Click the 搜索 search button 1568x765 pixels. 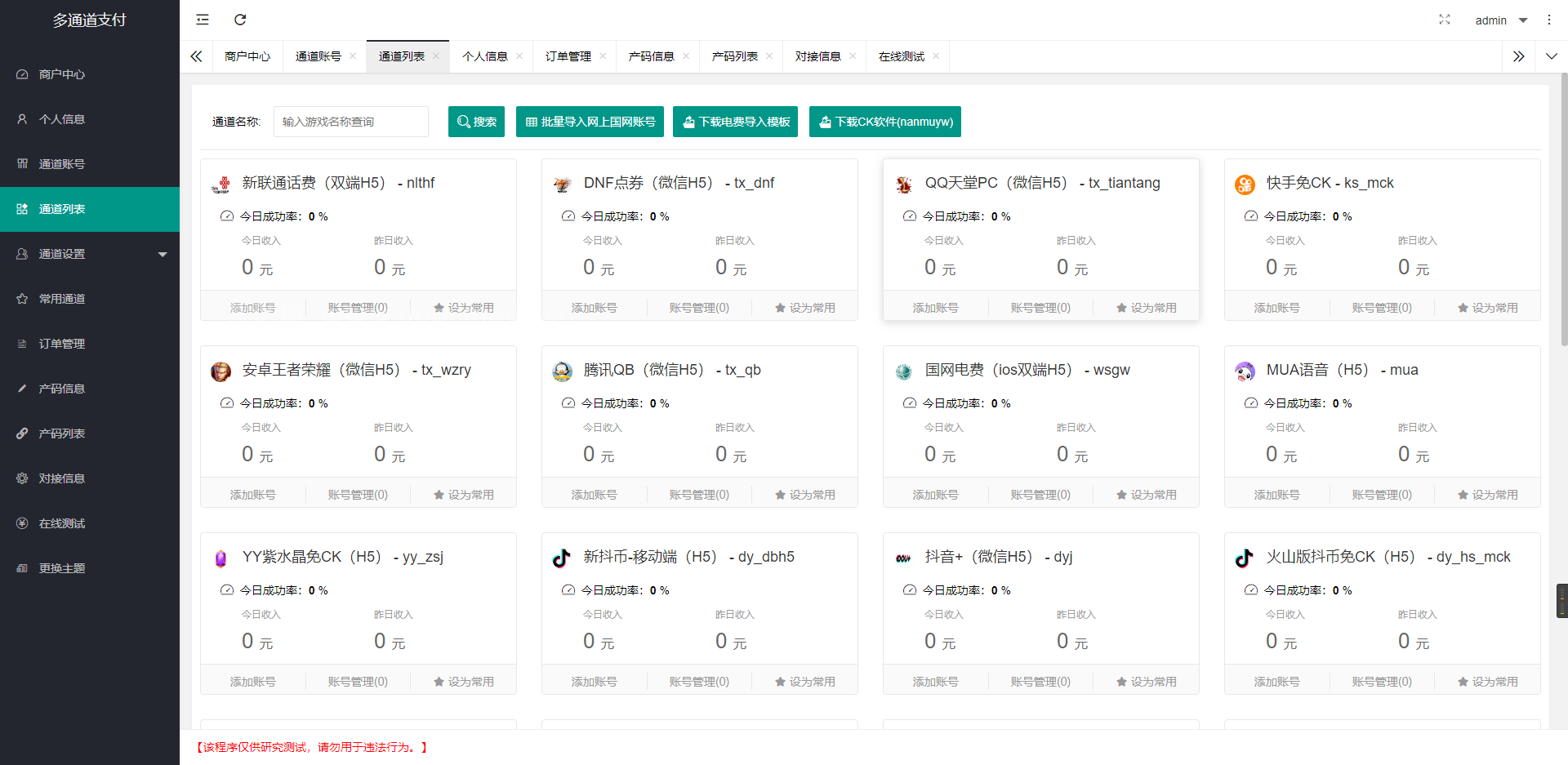click(476, 121)
